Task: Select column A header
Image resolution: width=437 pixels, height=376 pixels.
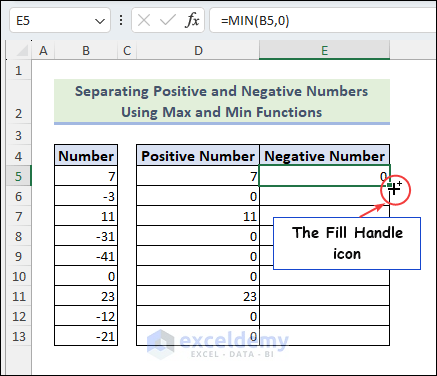Action: coord(43,51)
